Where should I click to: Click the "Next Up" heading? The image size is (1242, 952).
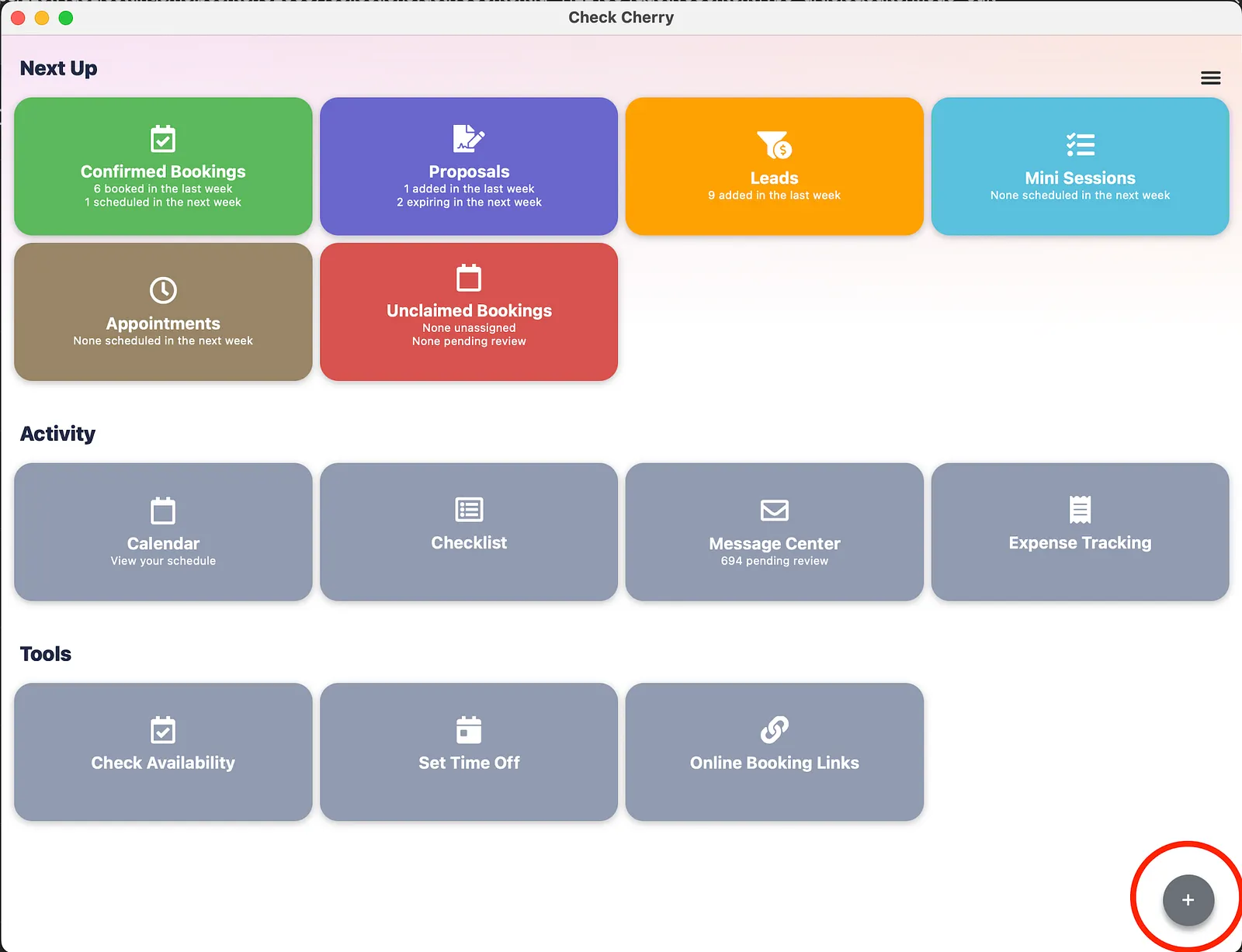(59, 68)
